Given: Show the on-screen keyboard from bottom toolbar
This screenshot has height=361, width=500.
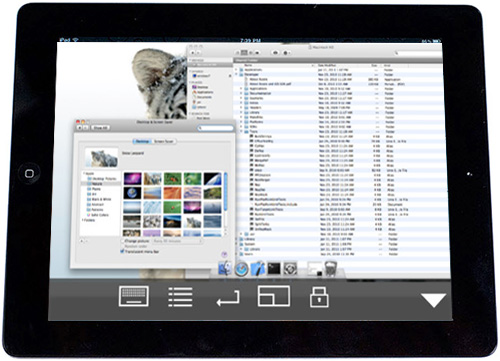Looking at the screenshot, I should 134,296.
